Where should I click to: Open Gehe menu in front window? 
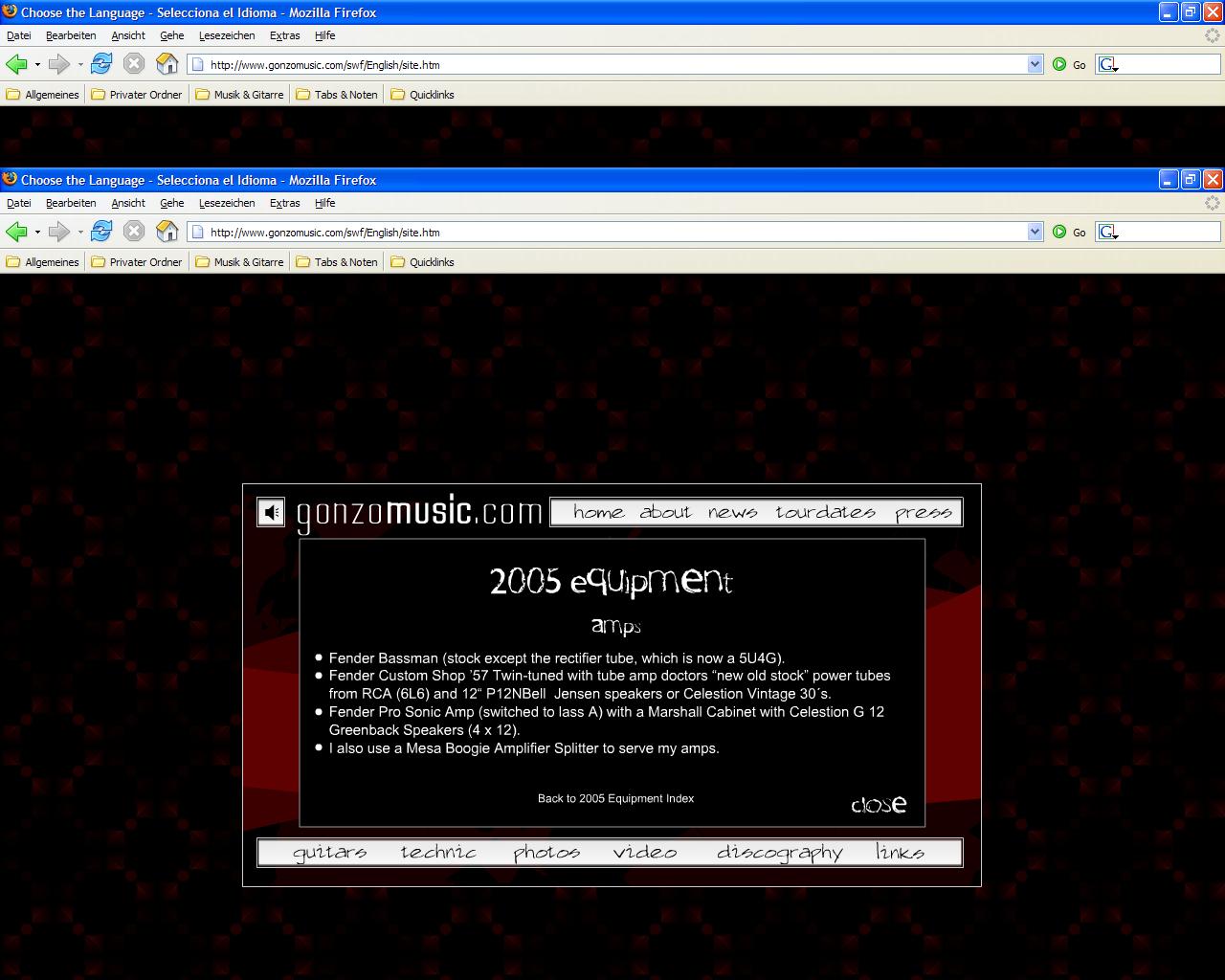[x=172, y=203]
